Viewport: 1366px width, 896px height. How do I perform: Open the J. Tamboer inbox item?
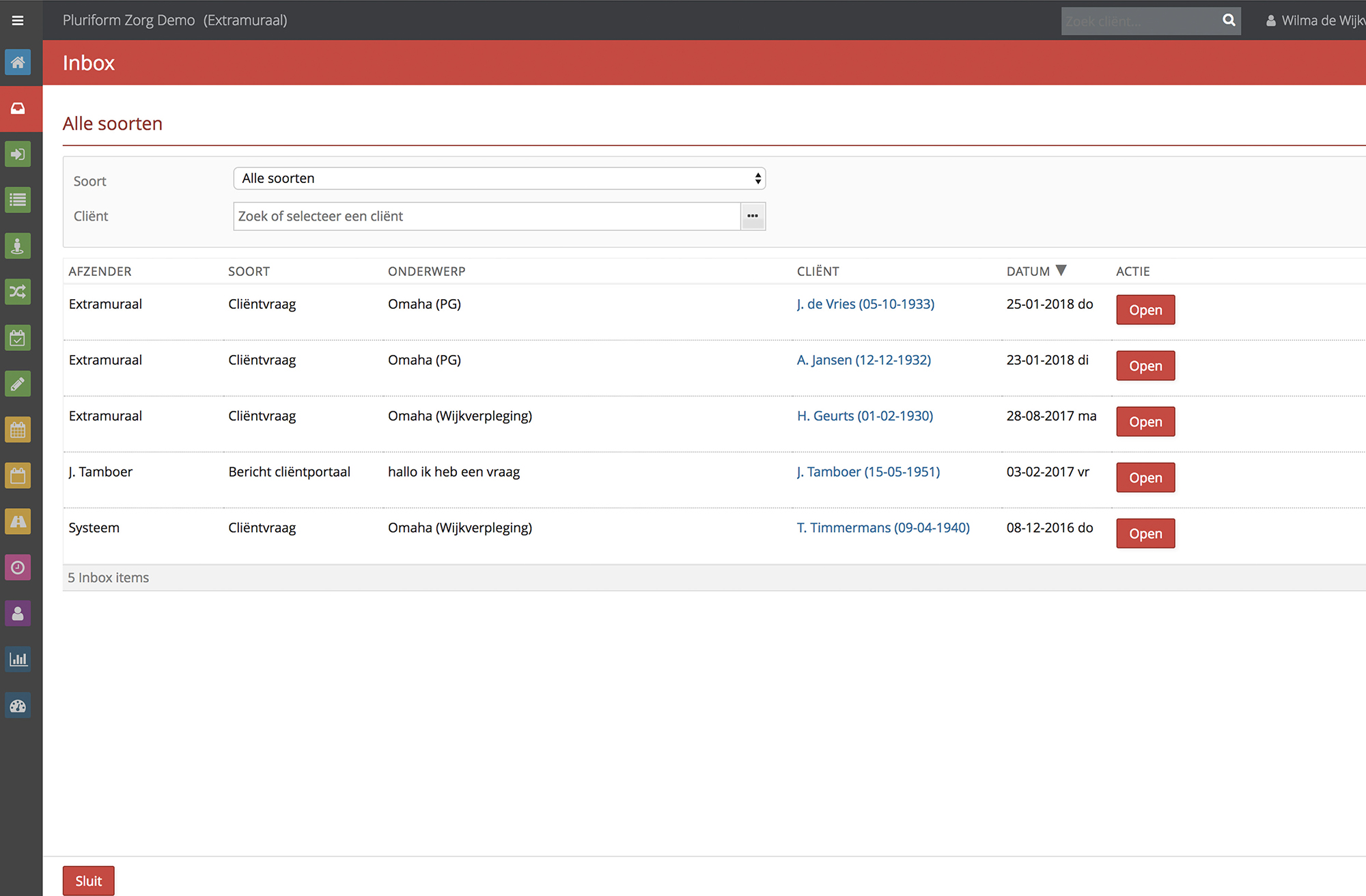(1145, 477)
